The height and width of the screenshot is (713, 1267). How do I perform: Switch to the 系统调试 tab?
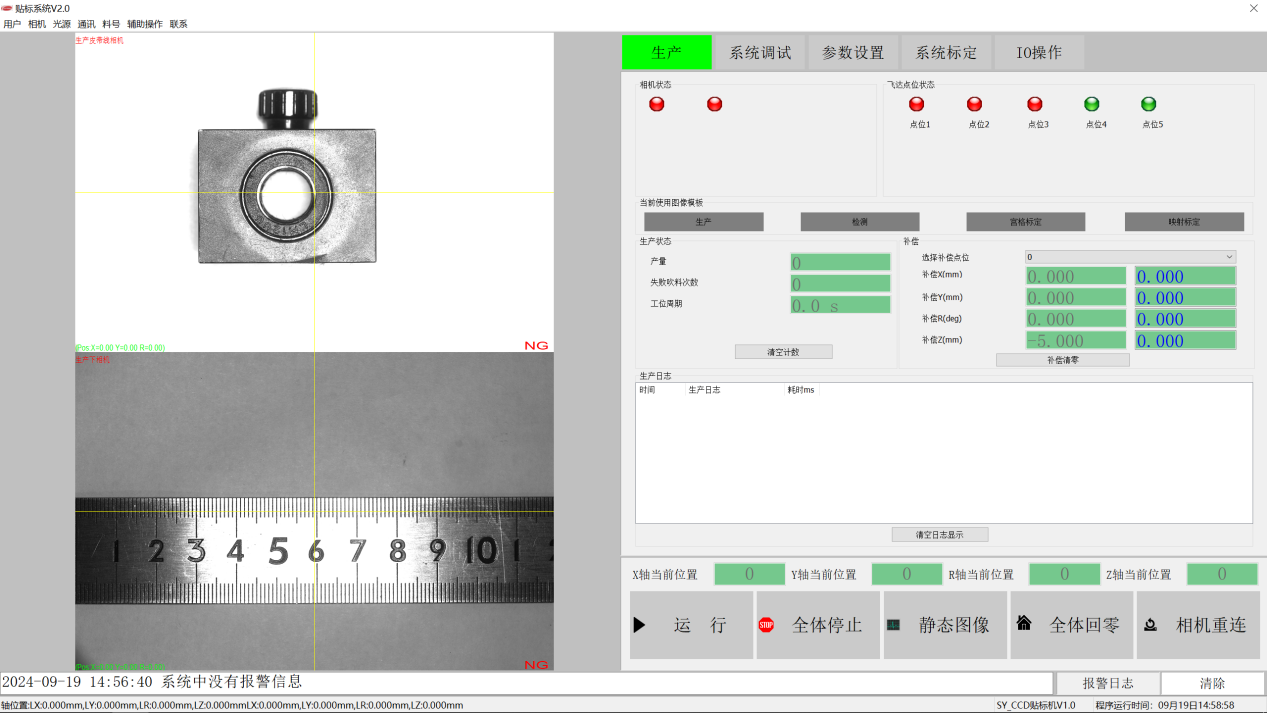pos(760,53)
